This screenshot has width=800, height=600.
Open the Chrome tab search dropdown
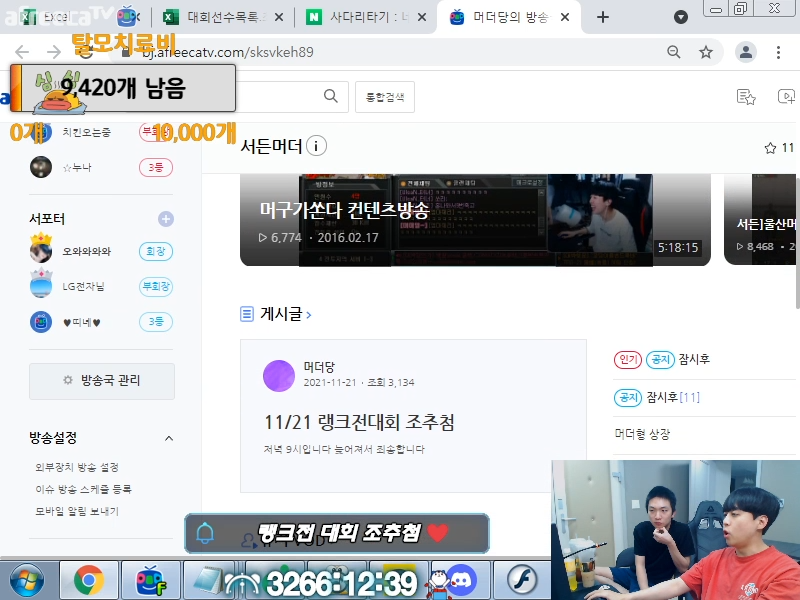pyautogui.click(x=681, y=17)
